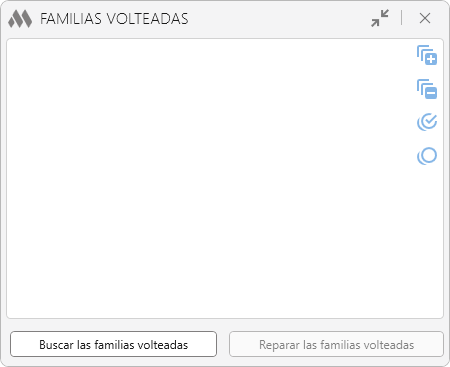The height and width of the screenshot is (367, 450).
Task: Click the collapse all groups icon
Action: pos(427,89)
